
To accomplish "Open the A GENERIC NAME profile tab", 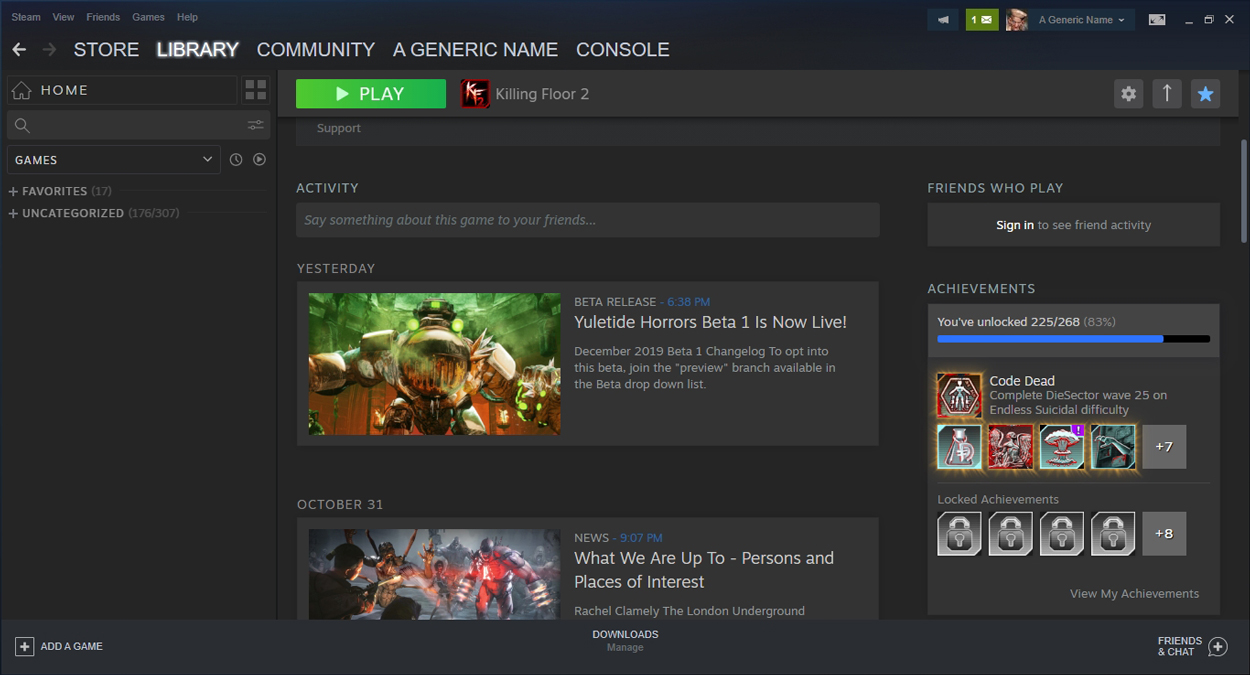I will [475, 49].
